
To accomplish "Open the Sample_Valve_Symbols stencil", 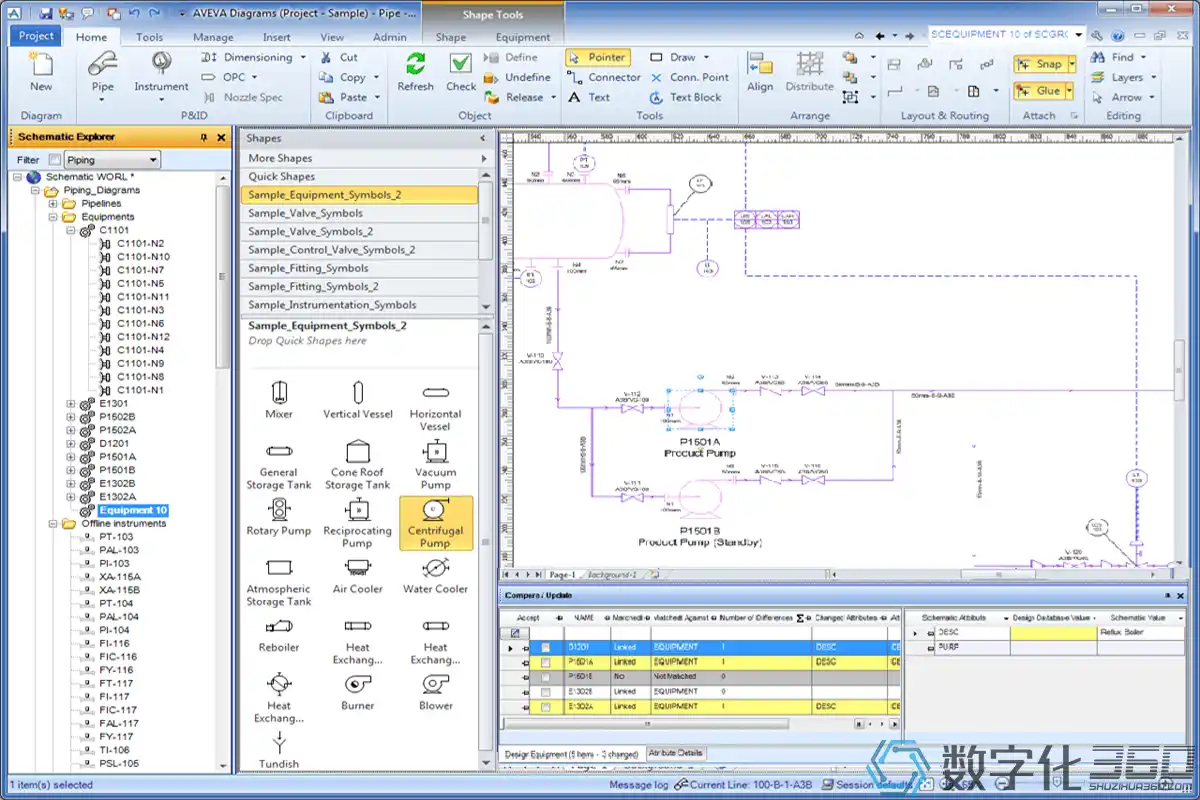I will [306, 213].
